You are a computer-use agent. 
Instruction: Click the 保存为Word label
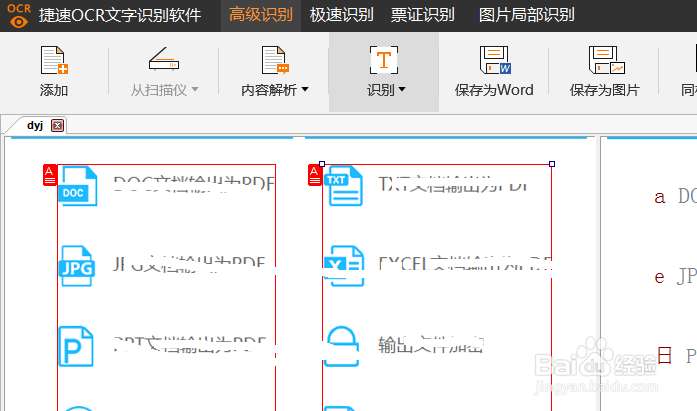pyautogui.click(x=494, y=90)
